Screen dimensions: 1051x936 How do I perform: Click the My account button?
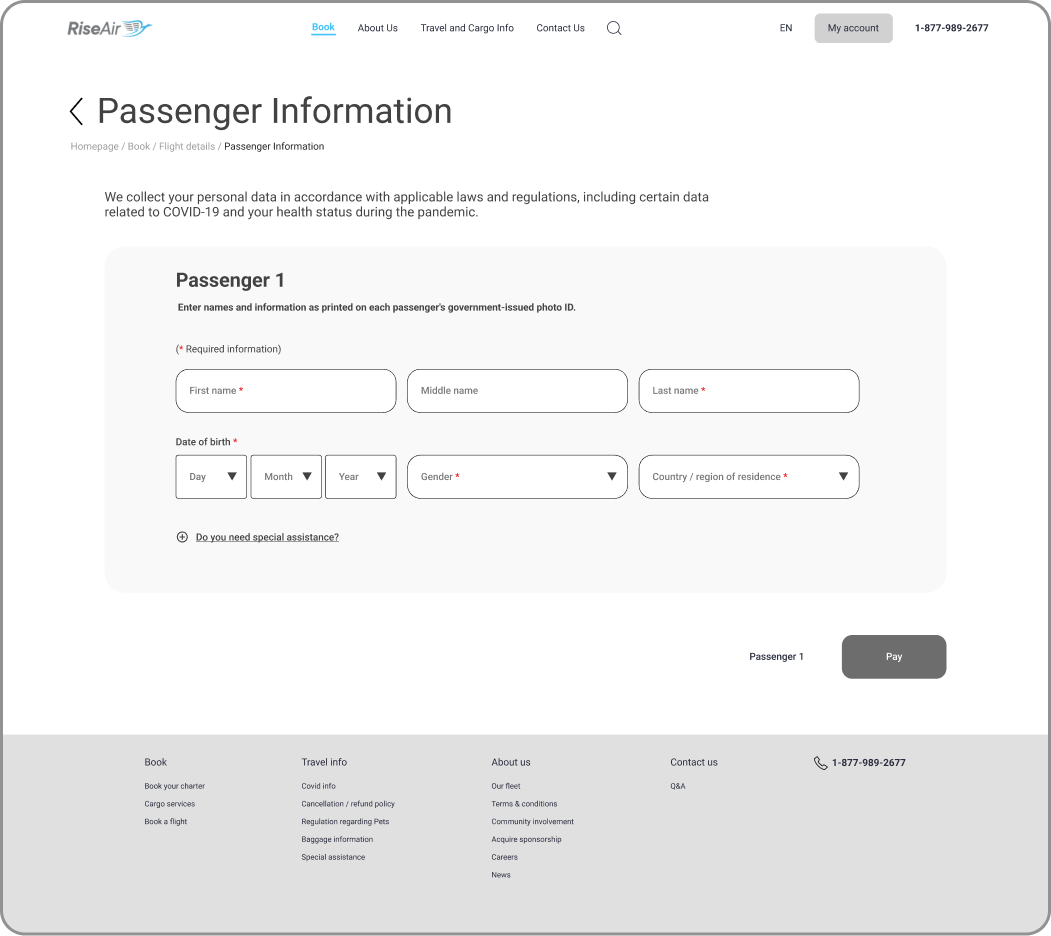(853, 28)
